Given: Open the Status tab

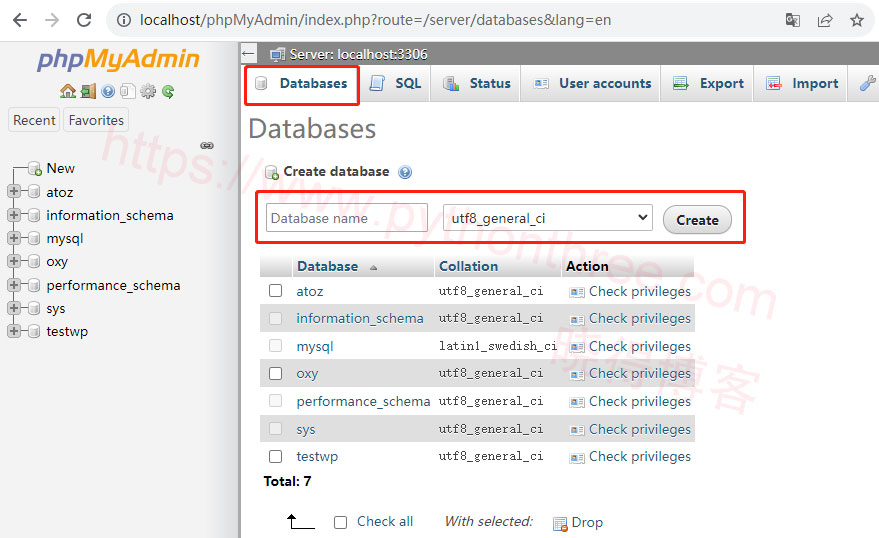Looking at the screenshot, I should (x=476, y=84).
